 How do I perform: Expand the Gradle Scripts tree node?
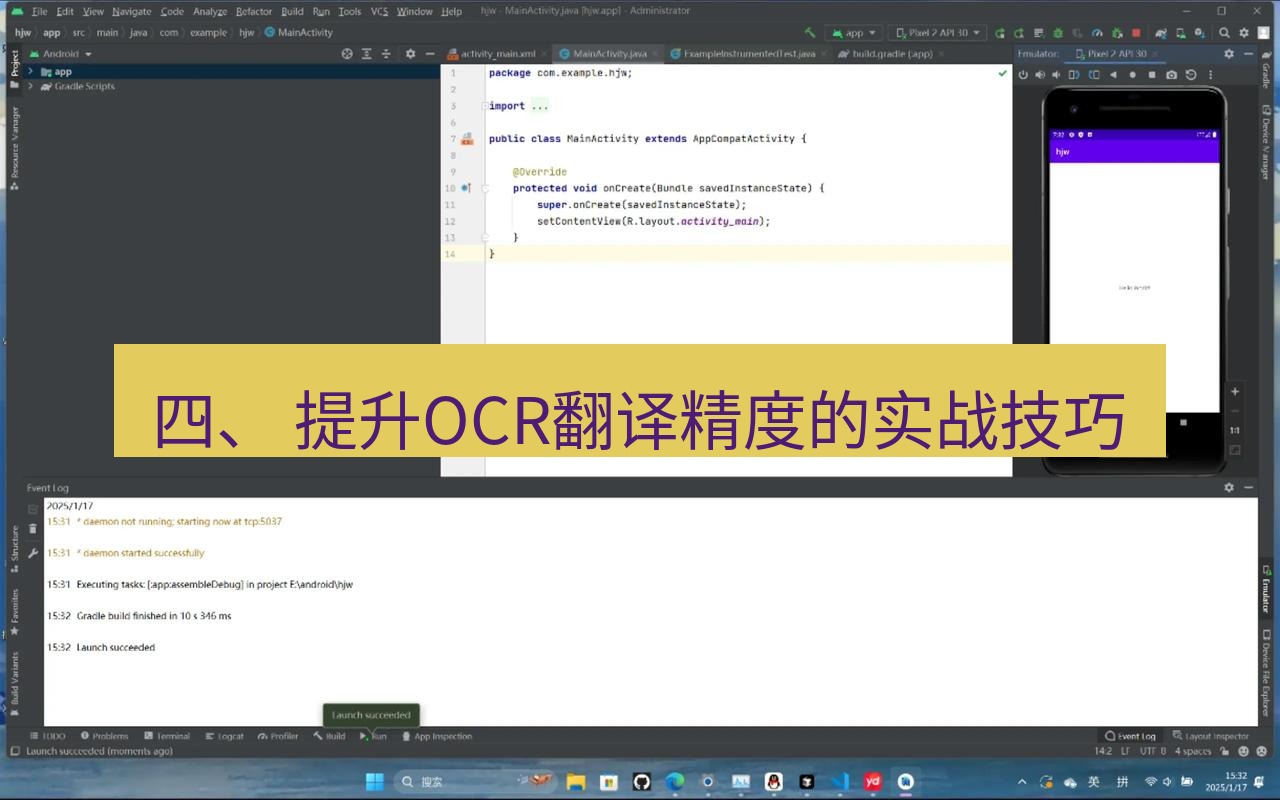coord(31,86)
